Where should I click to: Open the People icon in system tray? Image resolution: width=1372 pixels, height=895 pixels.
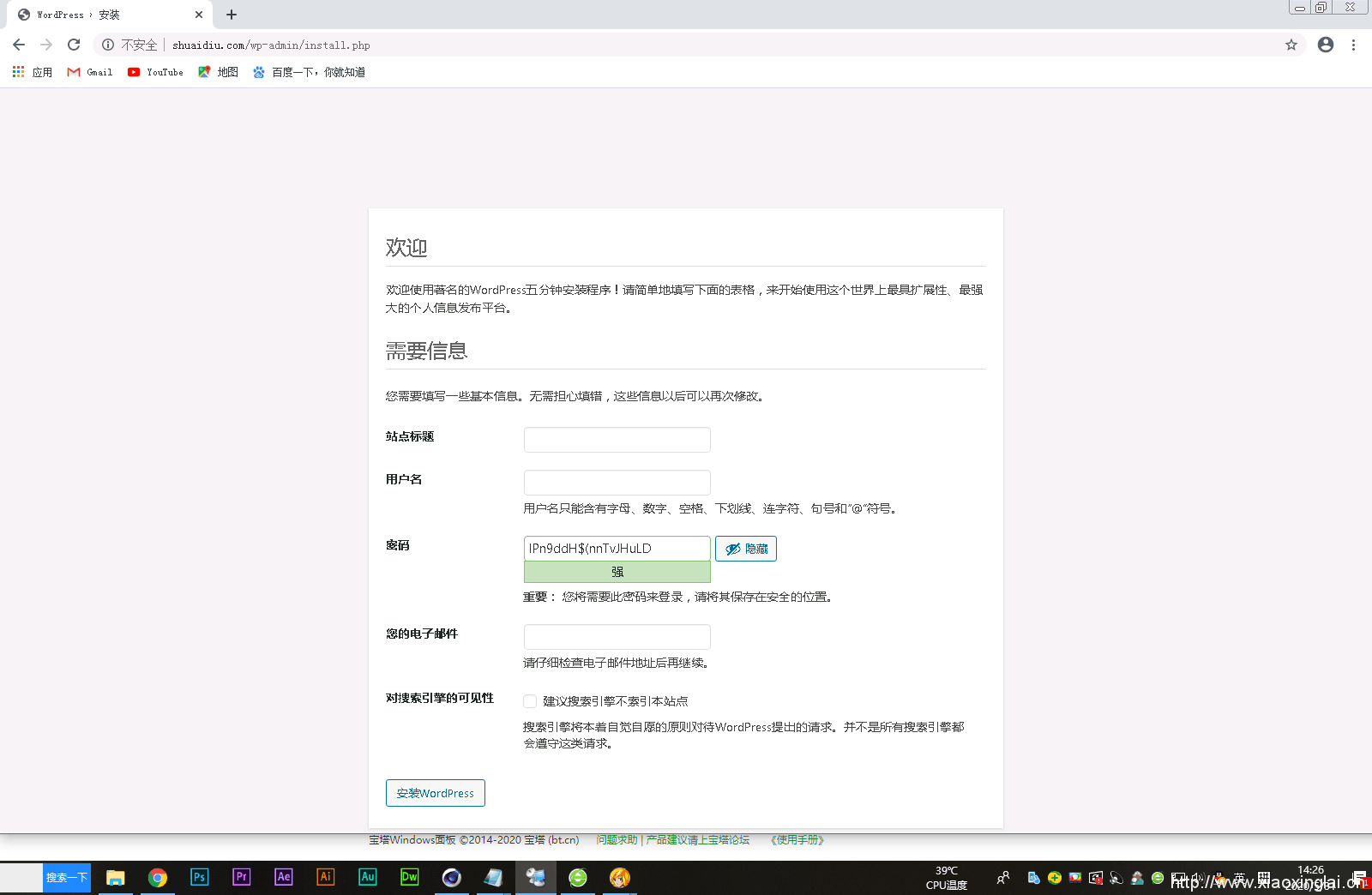(x=1003, y=878)
